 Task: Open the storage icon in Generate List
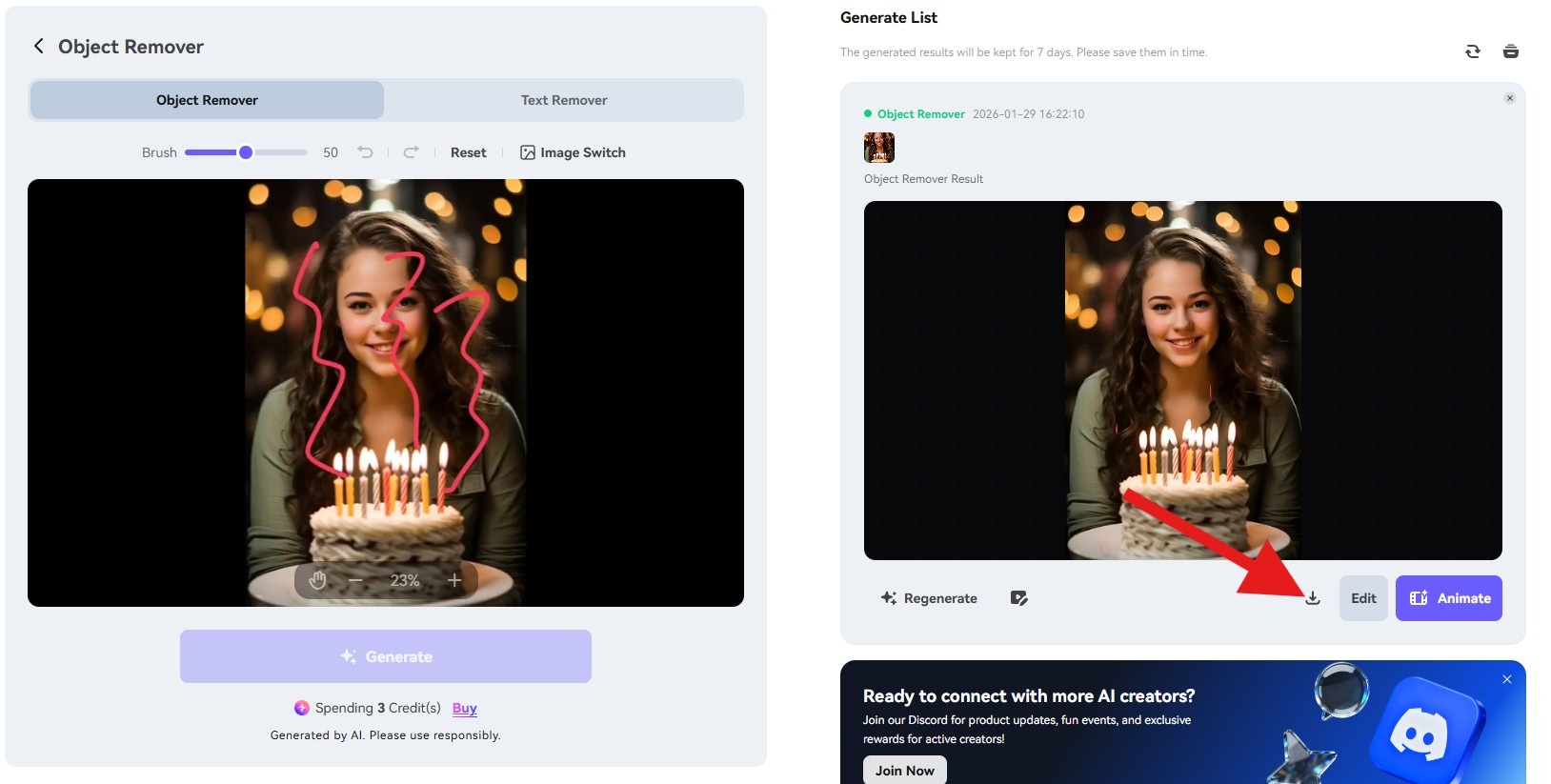[x=1510, y=51]
